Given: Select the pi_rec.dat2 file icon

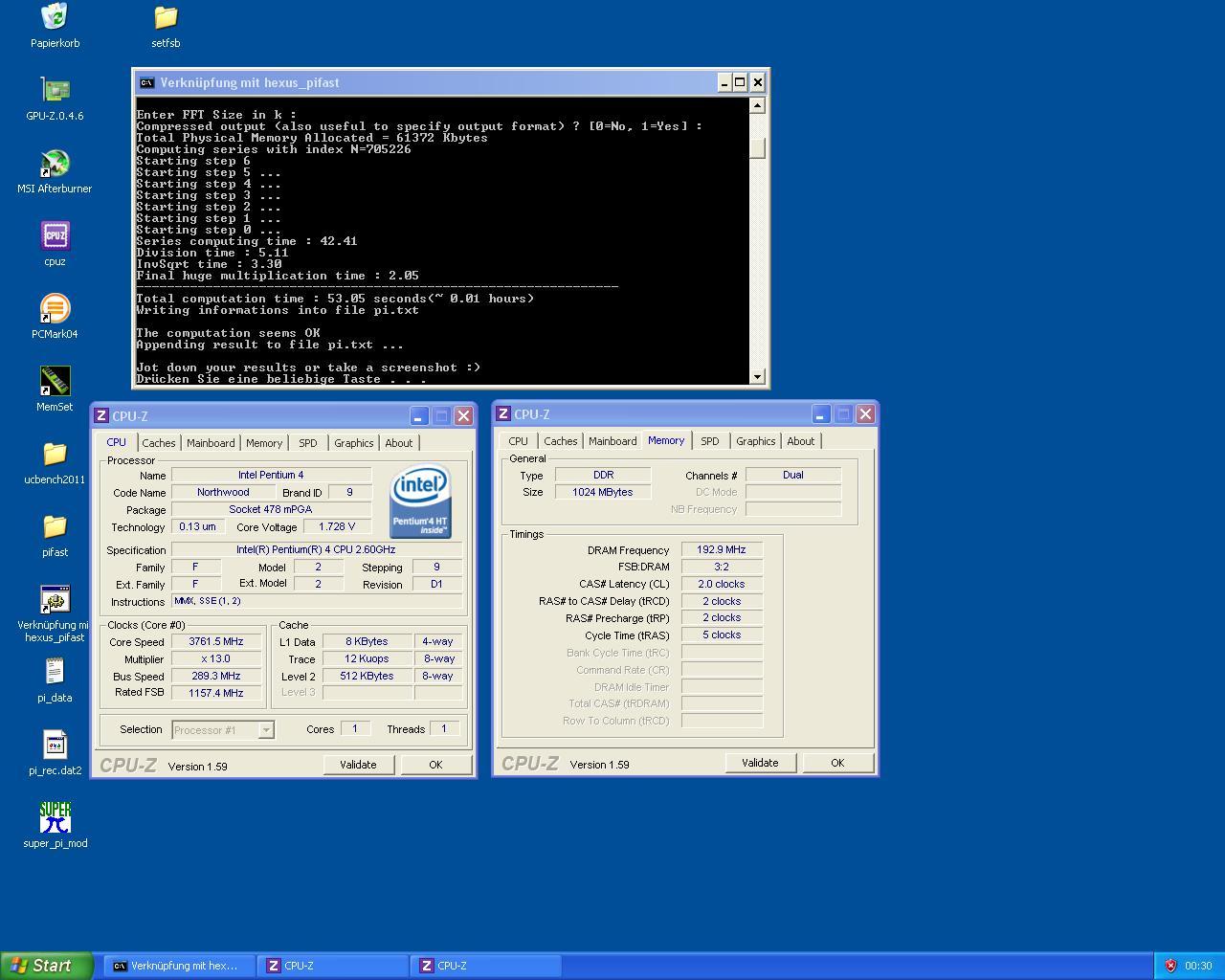Looking at the screenshot, I should click(55, 745).
